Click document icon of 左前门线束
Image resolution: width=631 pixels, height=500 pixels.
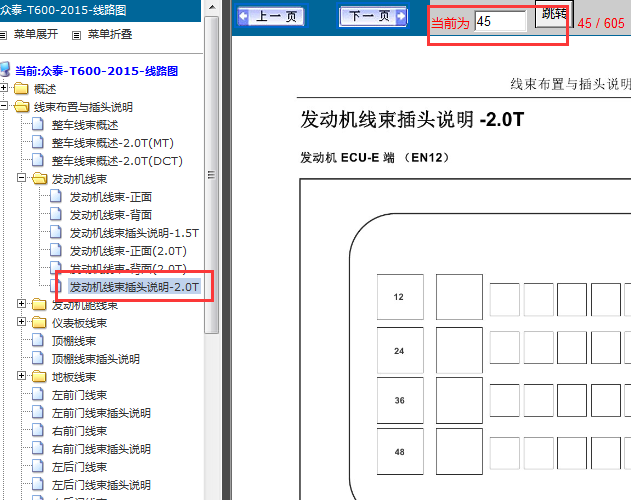(38, 394)
